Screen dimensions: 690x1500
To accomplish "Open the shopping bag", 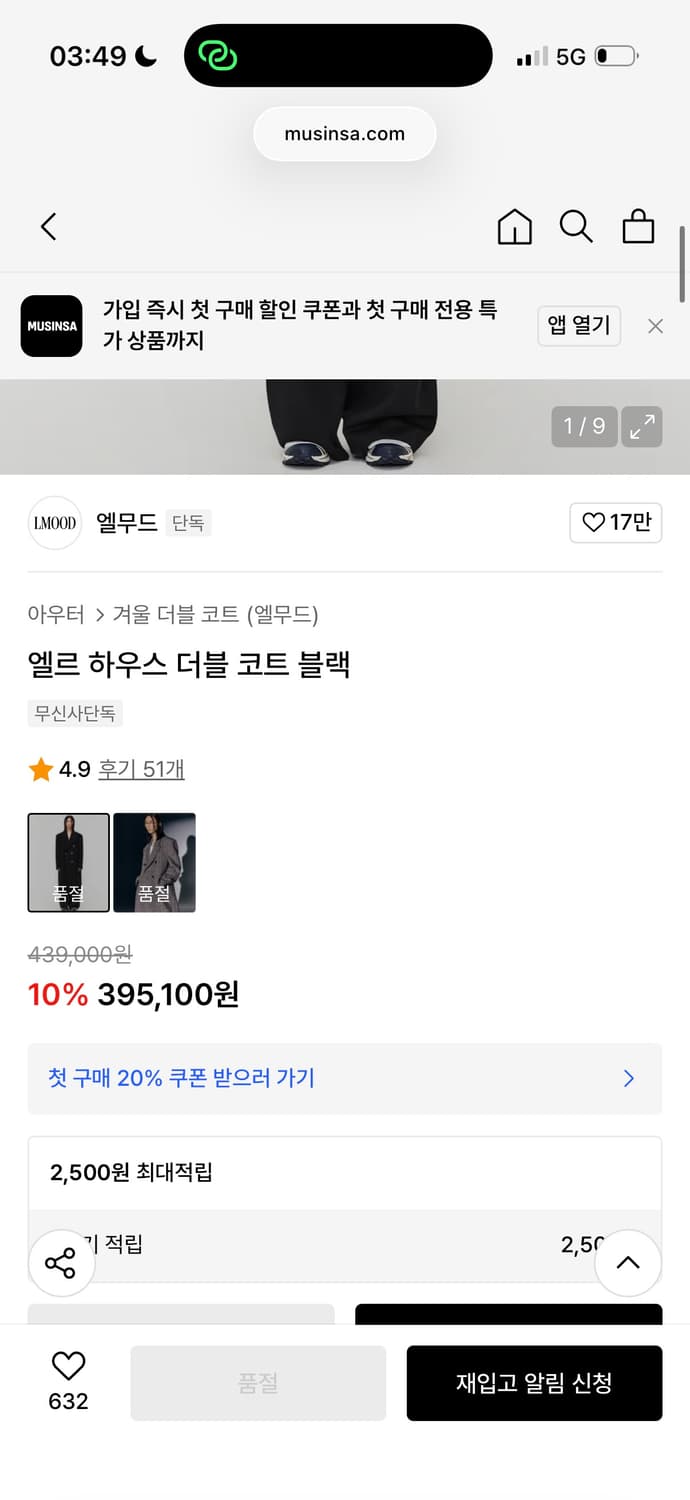I will tap(639, 227).
